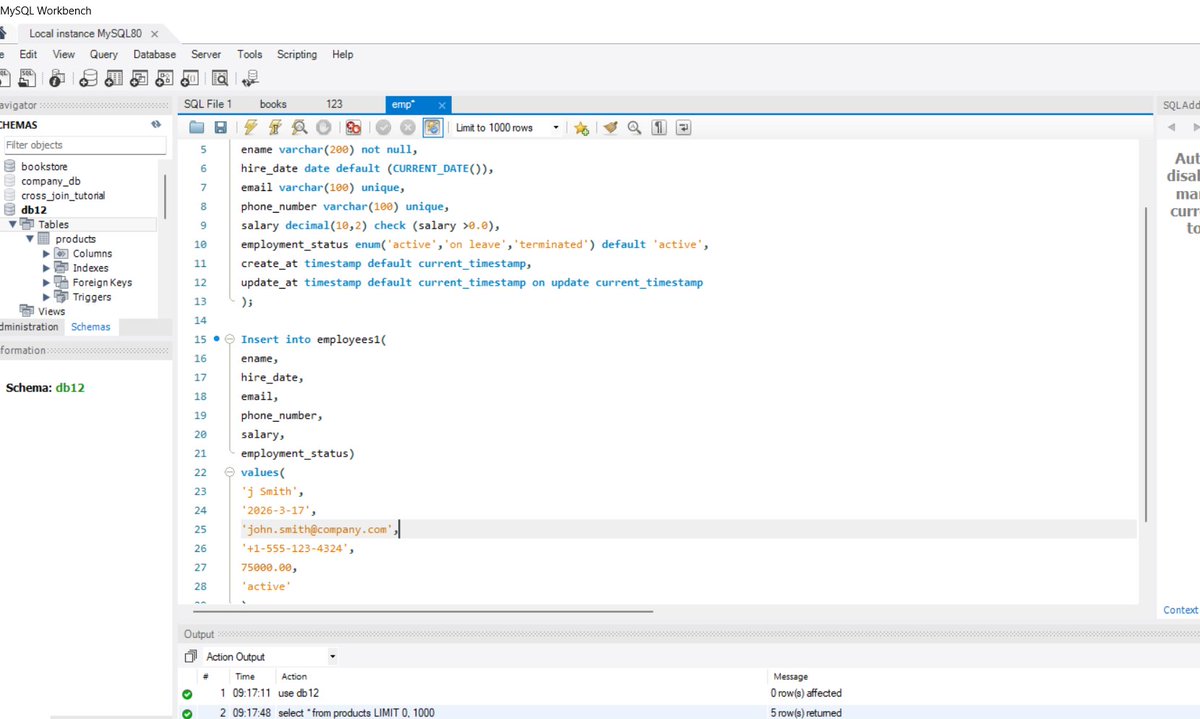Open the Tools menu
The height and width of the screenshot is (719, 1200).
[250, 54]
